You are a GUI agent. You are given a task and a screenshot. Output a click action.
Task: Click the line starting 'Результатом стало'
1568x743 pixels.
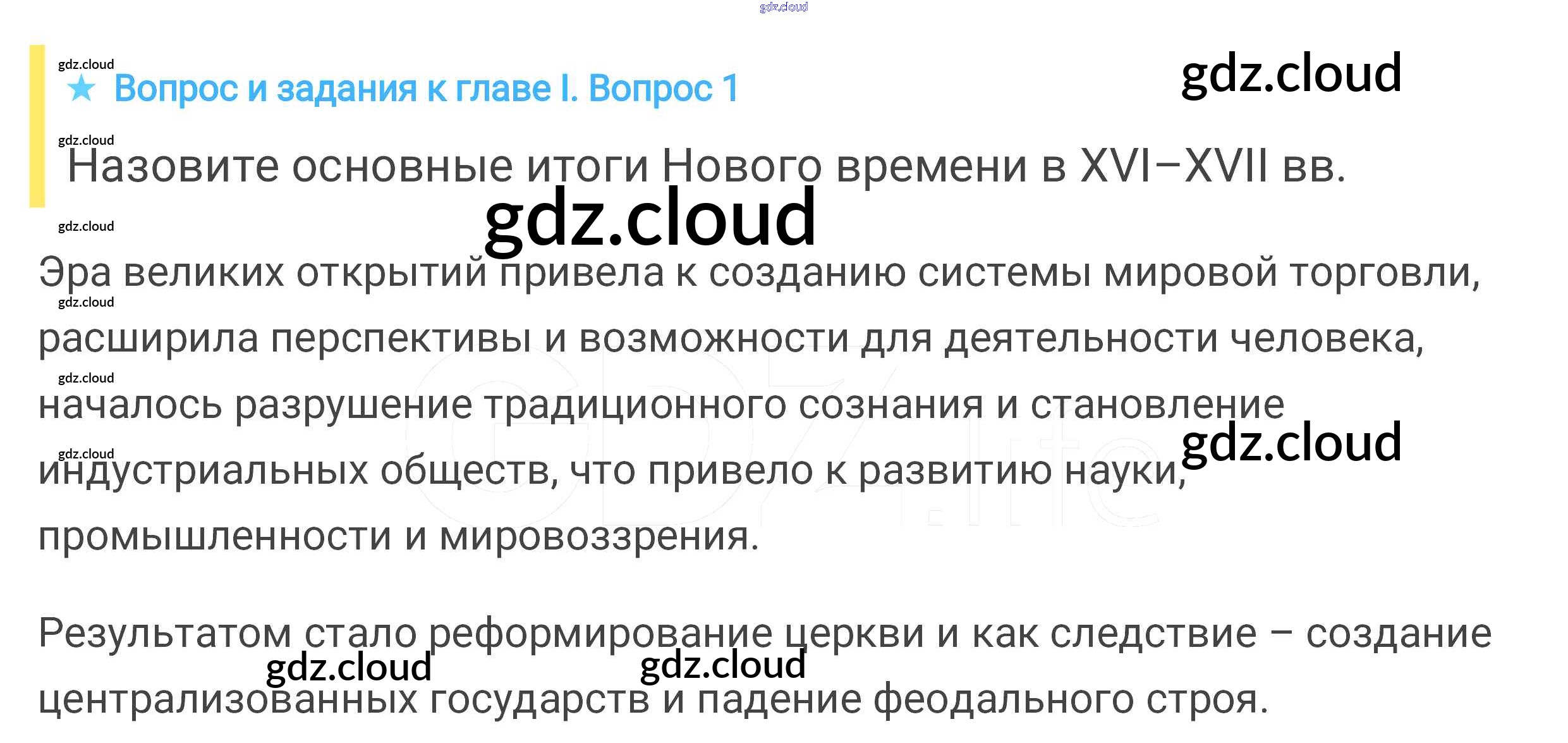pos(765,633)
